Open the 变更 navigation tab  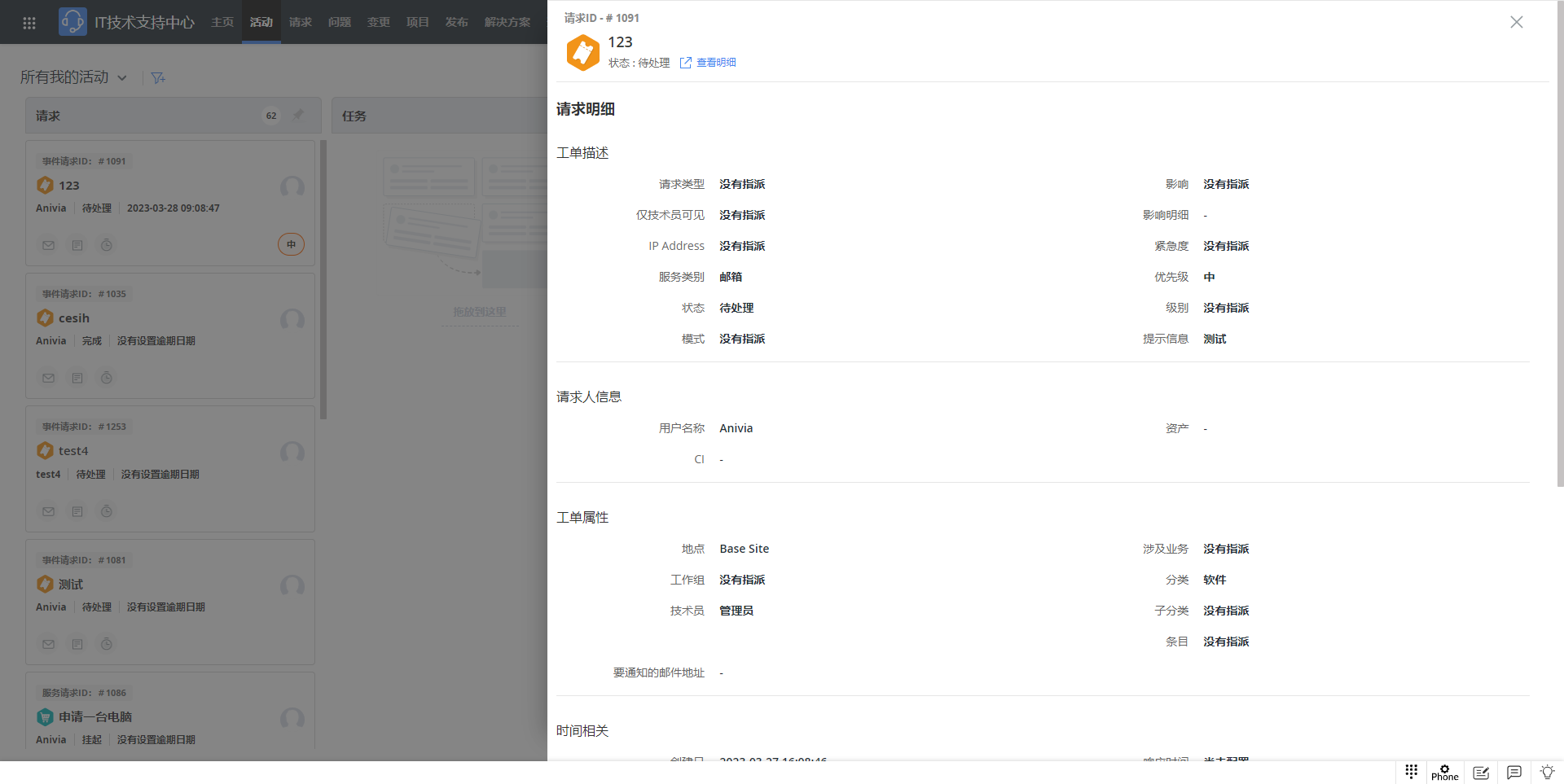379,22
